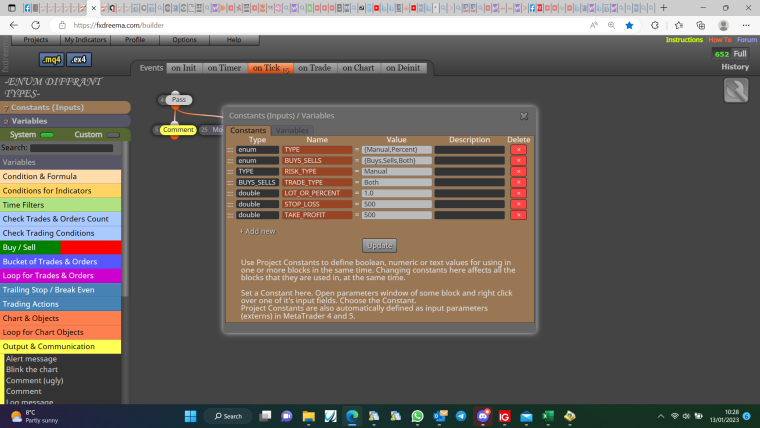The image size is (760, 428).
Task: Click the Update button
Action: pos(380,246)
